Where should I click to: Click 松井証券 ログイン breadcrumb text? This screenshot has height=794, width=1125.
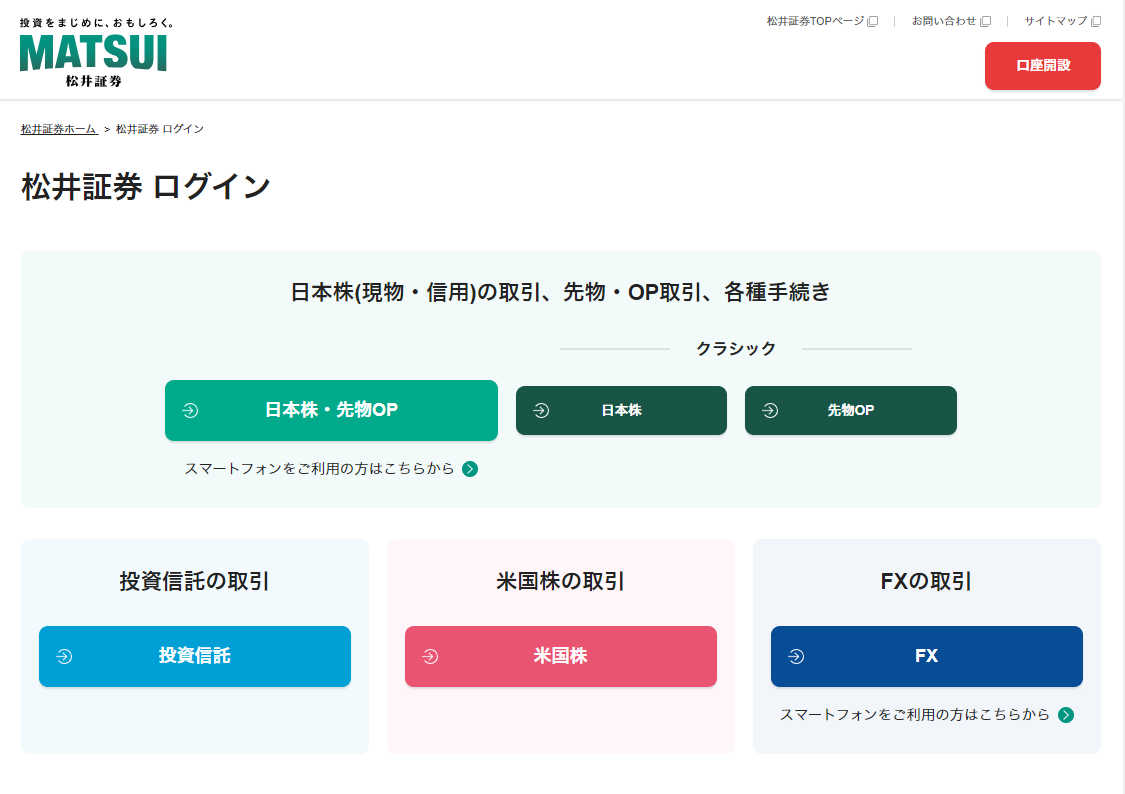[160, 129]
